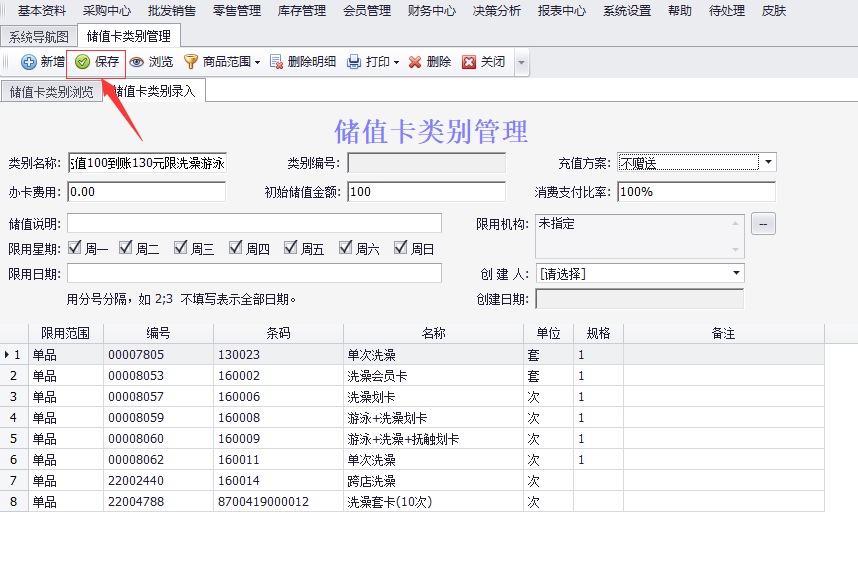Toggle the 周五 checkbox
858x566 pixels.
point(291,247)
